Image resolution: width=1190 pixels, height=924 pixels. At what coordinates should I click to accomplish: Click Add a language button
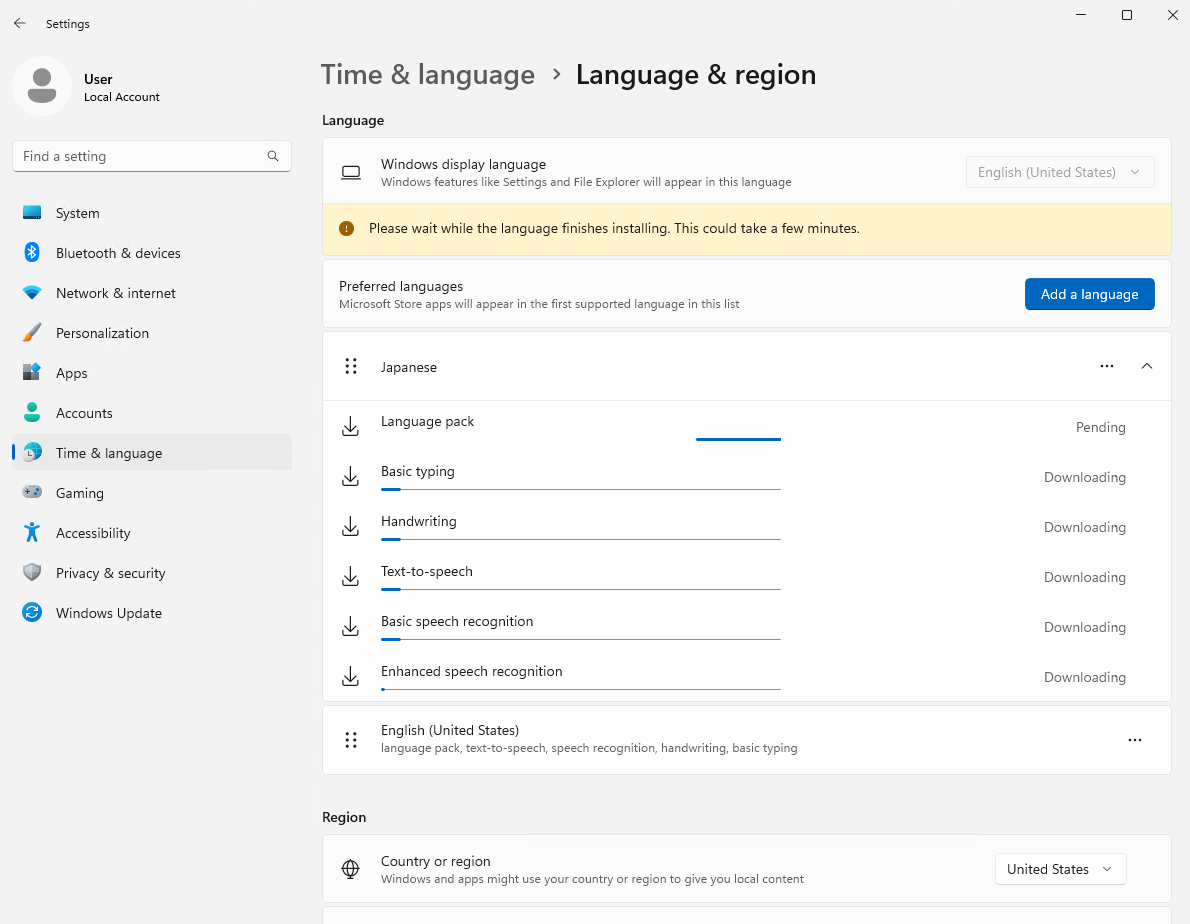[x=1089, y=294]
